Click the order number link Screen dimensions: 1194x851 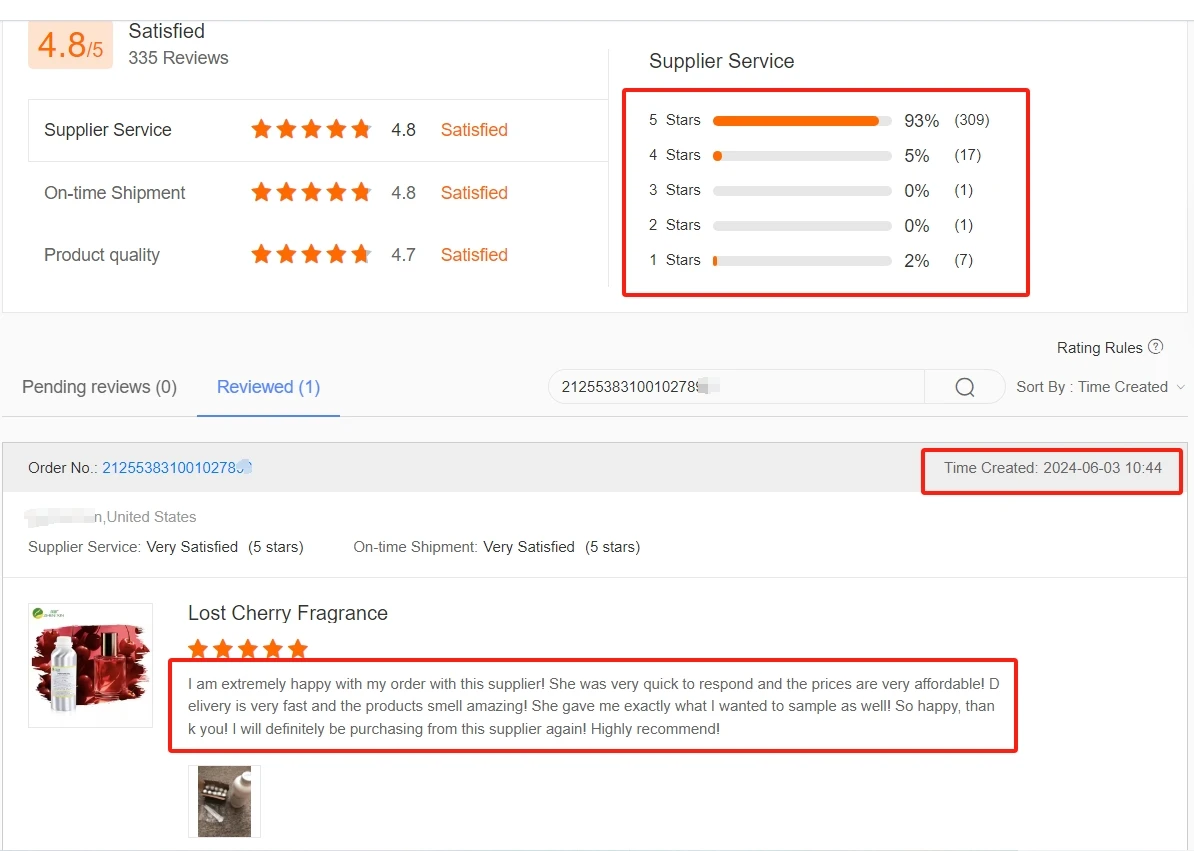click(176, 467)
